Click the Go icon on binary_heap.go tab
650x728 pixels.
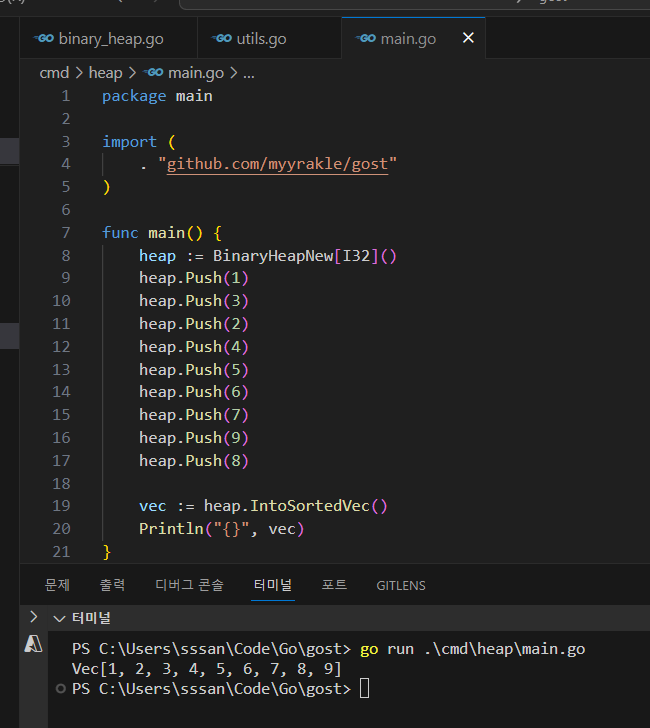(x=43, y=39)
